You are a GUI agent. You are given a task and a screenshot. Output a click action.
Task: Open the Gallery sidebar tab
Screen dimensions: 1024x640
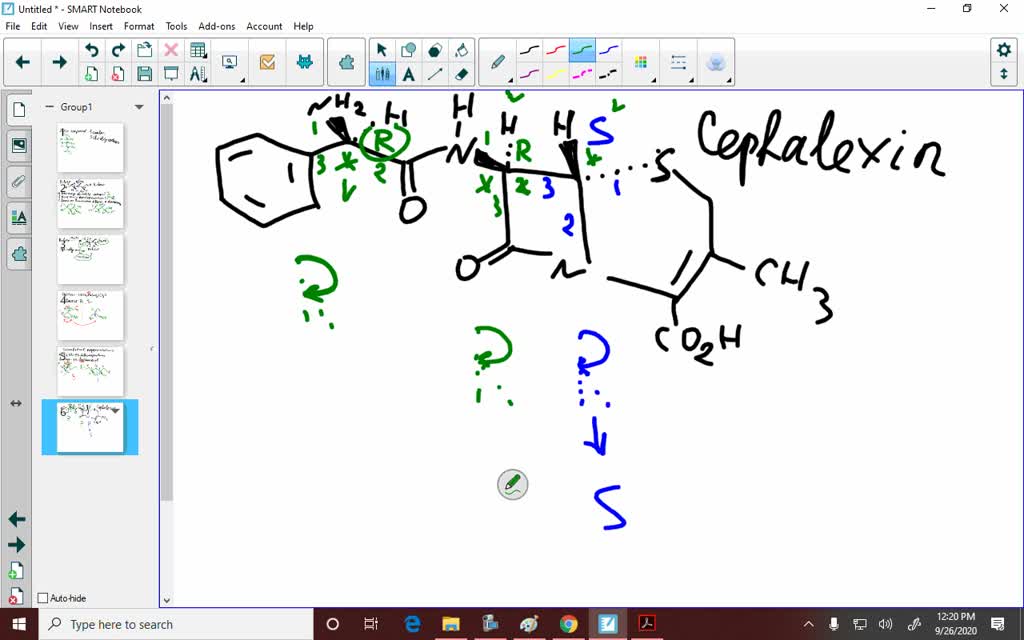tap(18, 145)
